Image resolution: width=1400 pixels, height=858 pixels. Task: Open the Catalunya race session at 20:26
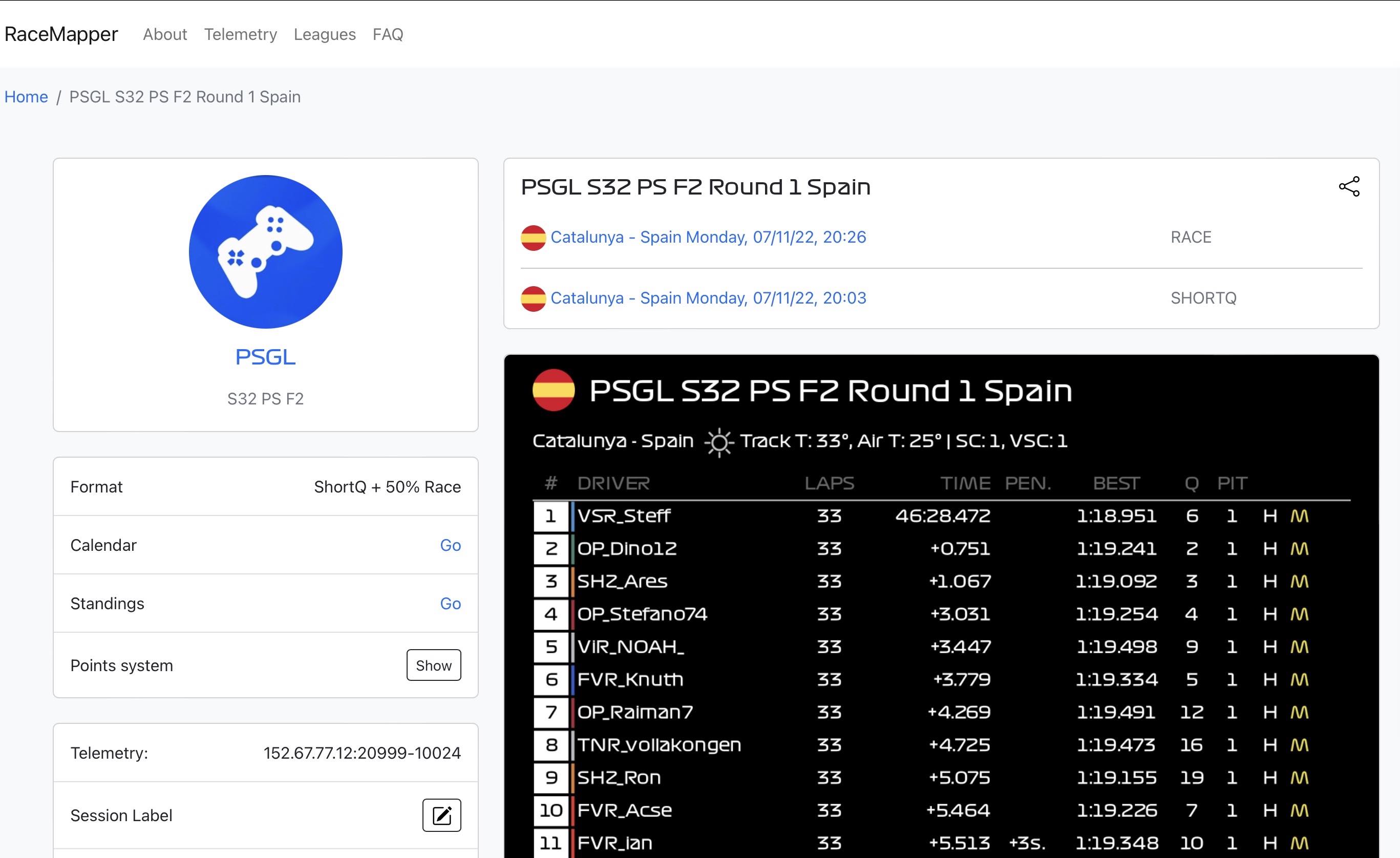(708, 237)
